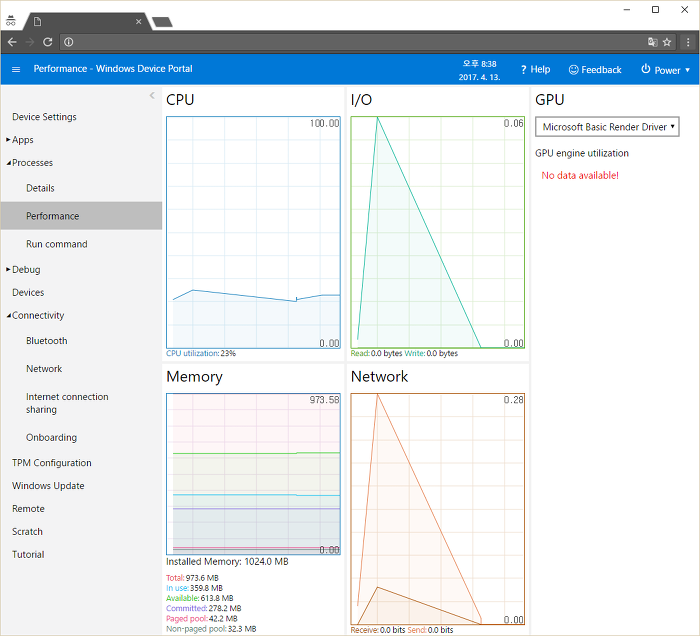Open the Onboarding page

[x=51, y=438]
